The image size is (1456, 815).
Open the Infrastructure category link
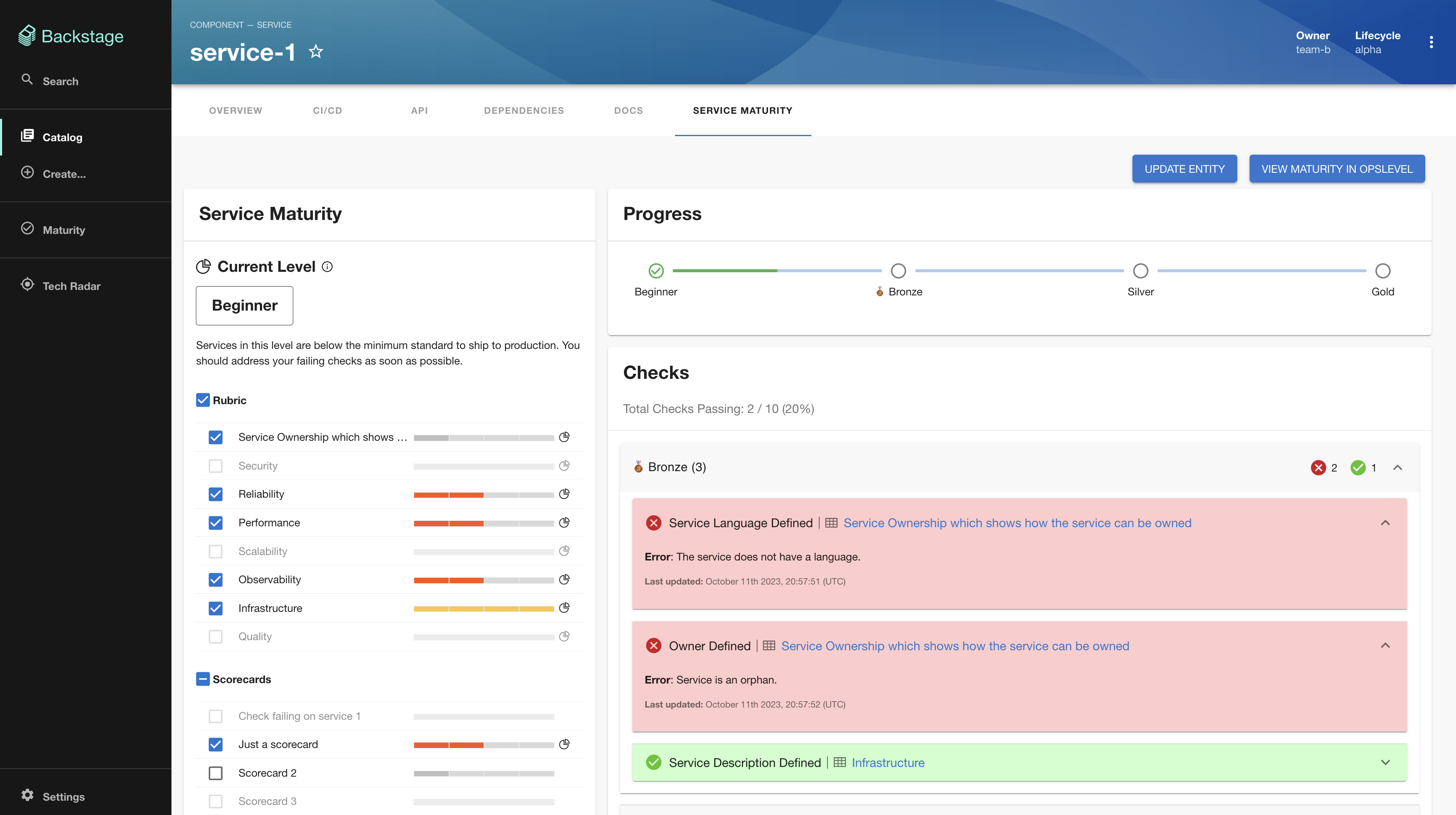tap(887, 762)
